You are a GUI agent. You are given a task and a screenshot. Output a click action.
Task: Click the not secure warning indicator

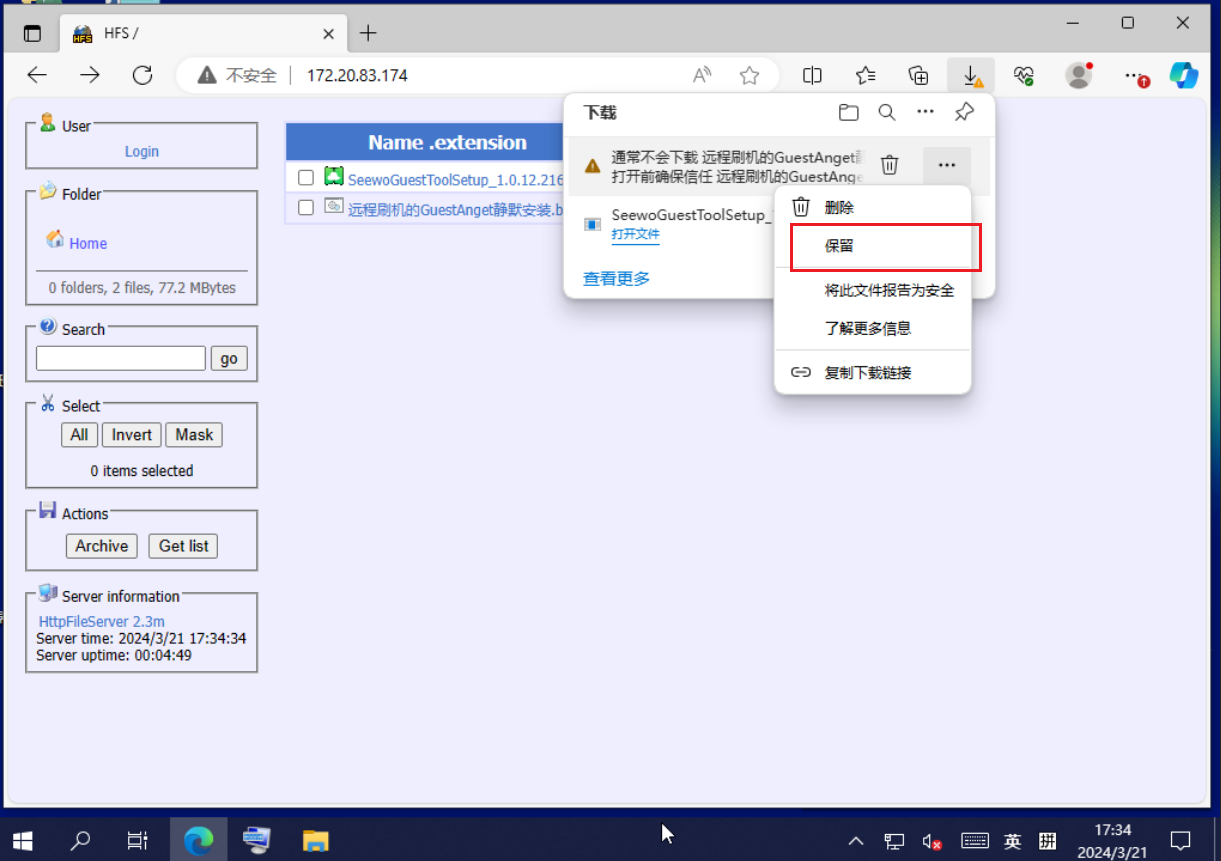pyautogui.click(x=236, y=75)
